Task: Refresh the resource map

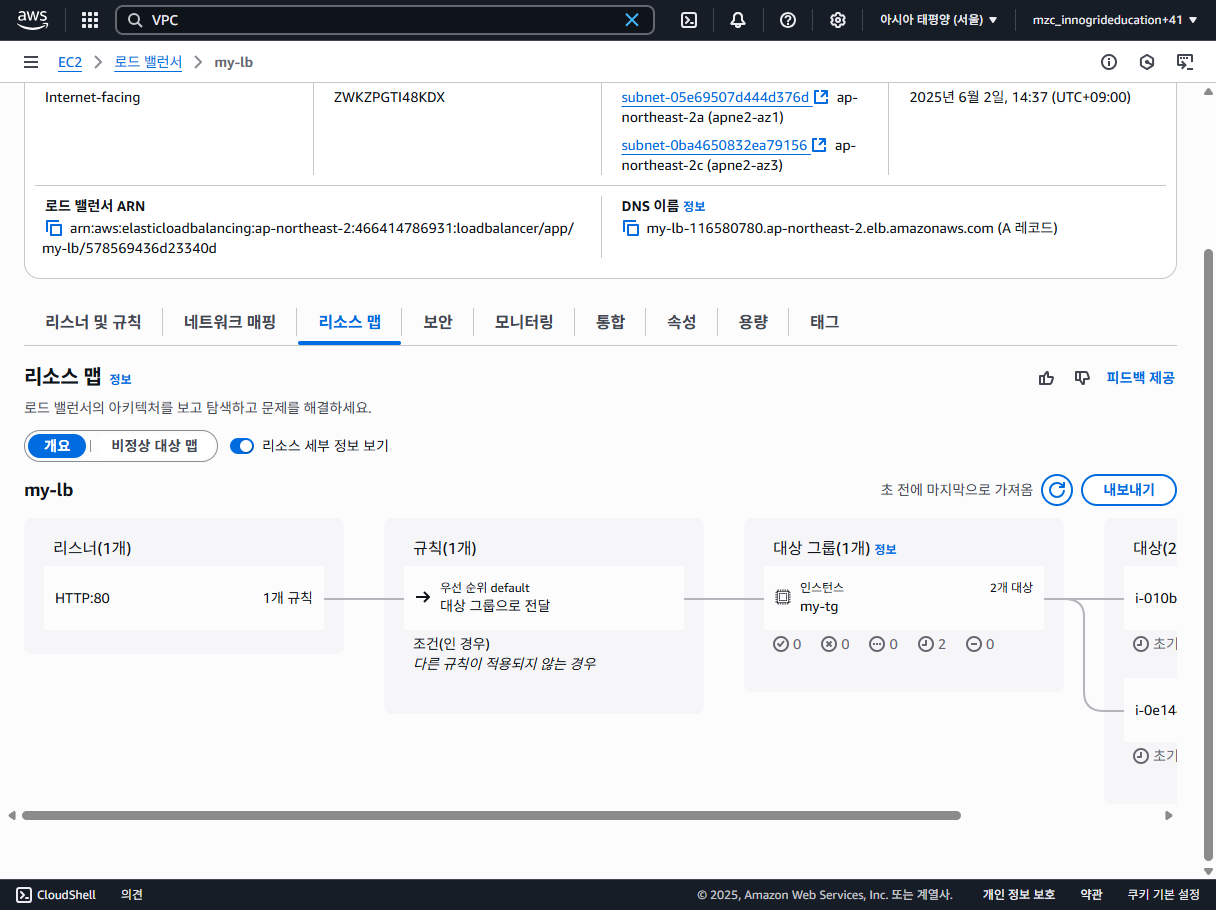Action: pos(1057,490)
